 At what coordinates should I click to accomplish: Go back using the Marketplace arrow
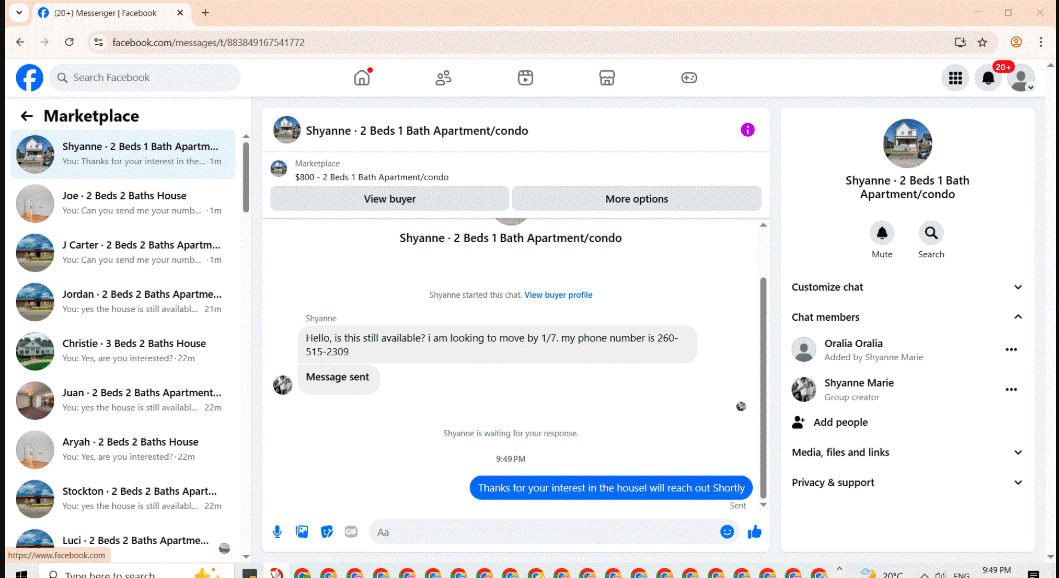click(x=26, y=116)
